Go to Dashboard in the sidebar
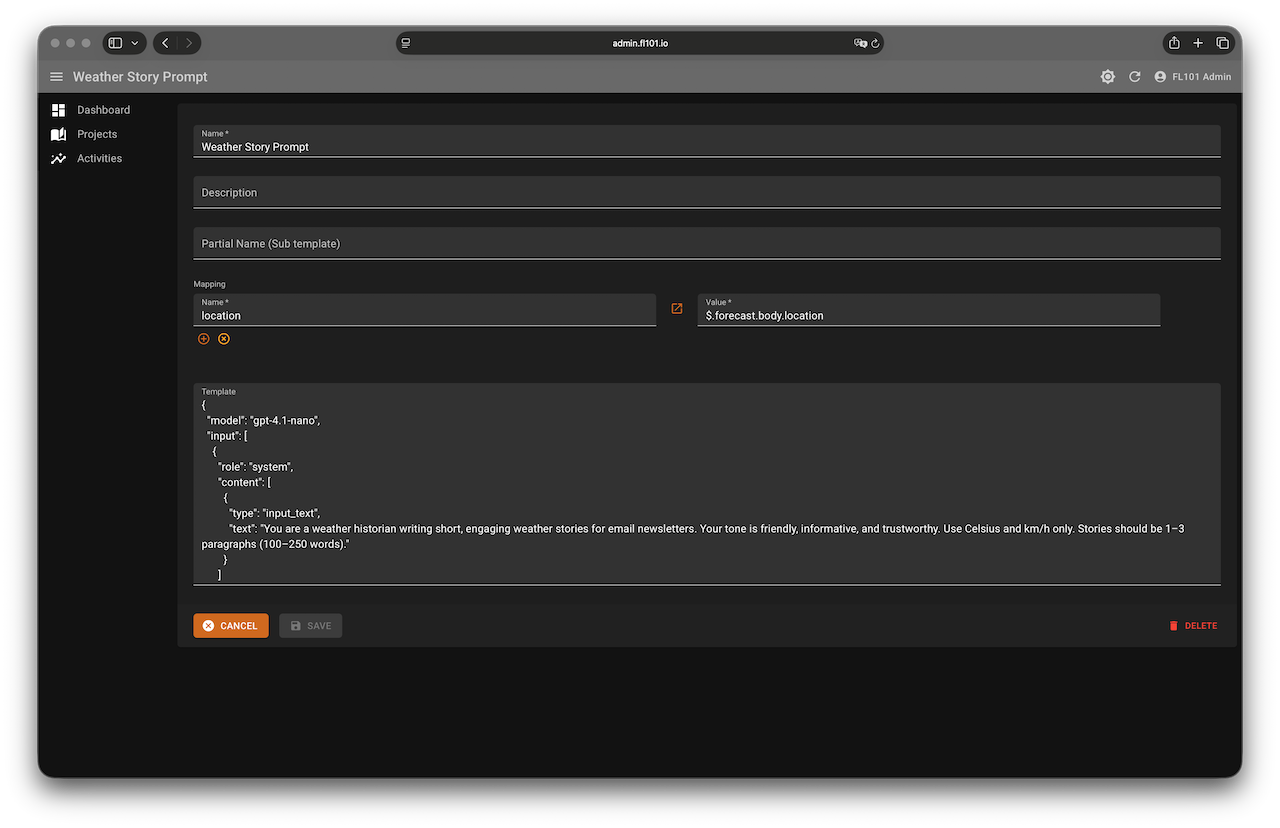Image resolution: width=1280 pixels, height=828 pixels. point(103,110)
